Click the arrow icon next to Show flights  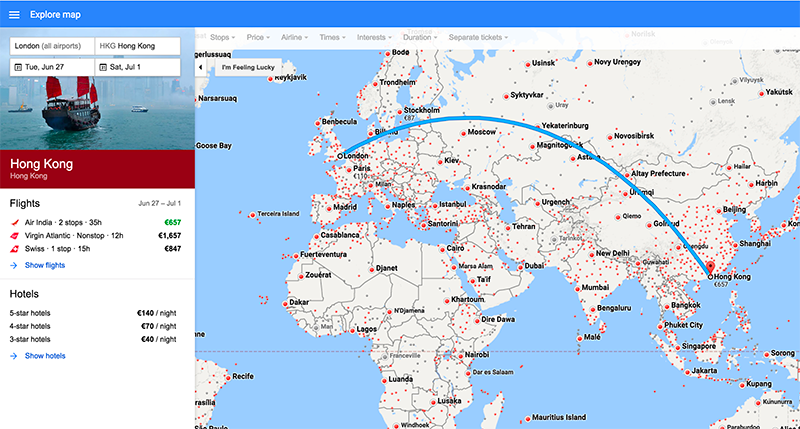(14, 265)
